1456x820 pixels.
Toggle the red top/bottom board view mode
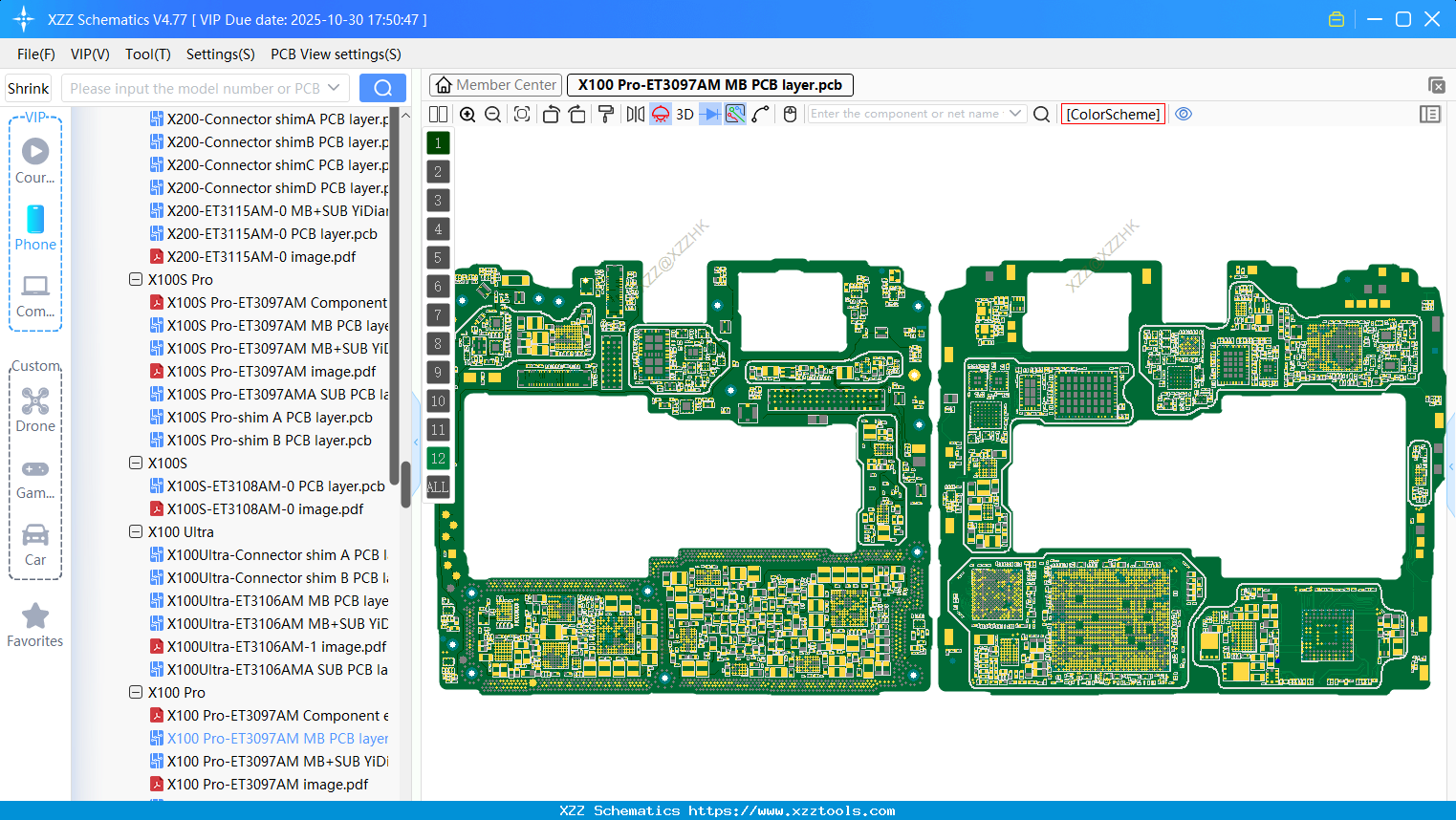coord(660,114)
